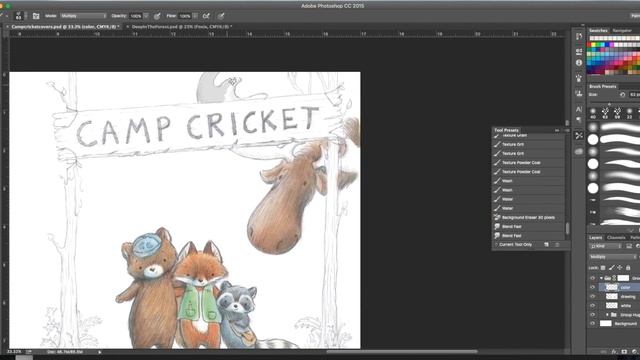Switch to the Channels tab
The height and width of the screenshot is (360, 640).
pos(616,238)
